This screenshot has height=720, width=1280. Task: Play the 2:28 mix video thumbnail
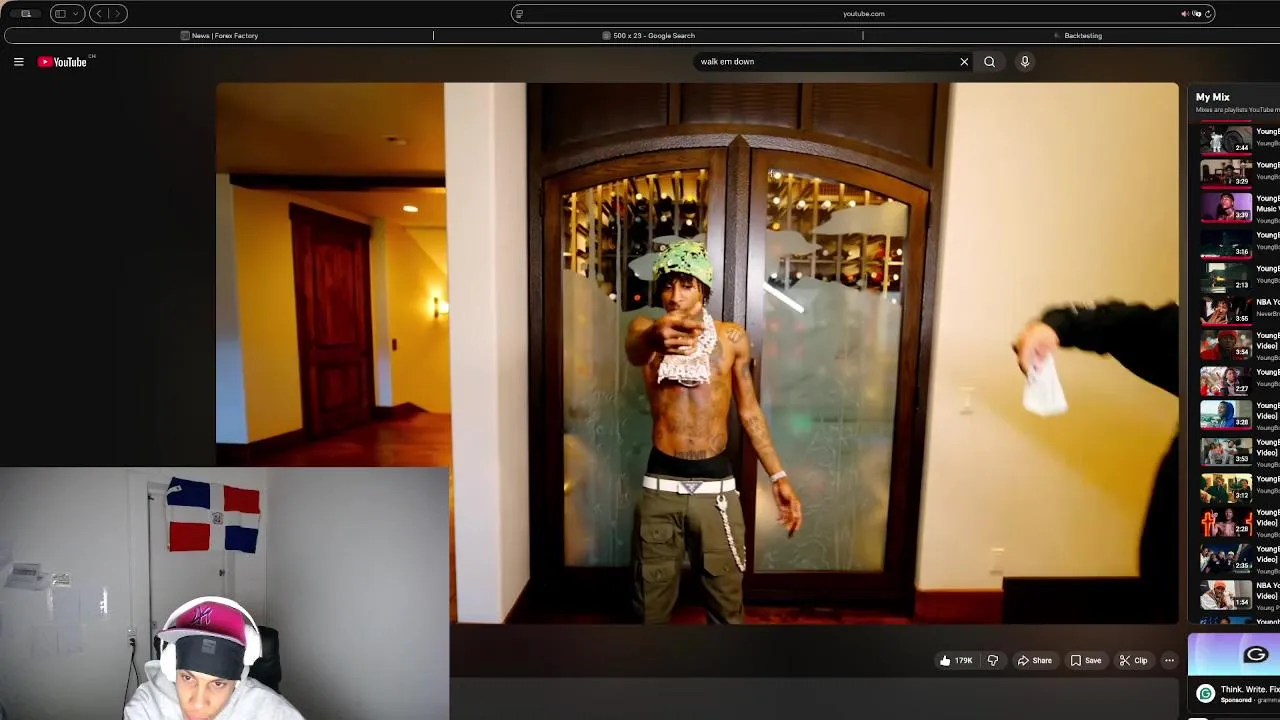click(x=1225, y=521)
